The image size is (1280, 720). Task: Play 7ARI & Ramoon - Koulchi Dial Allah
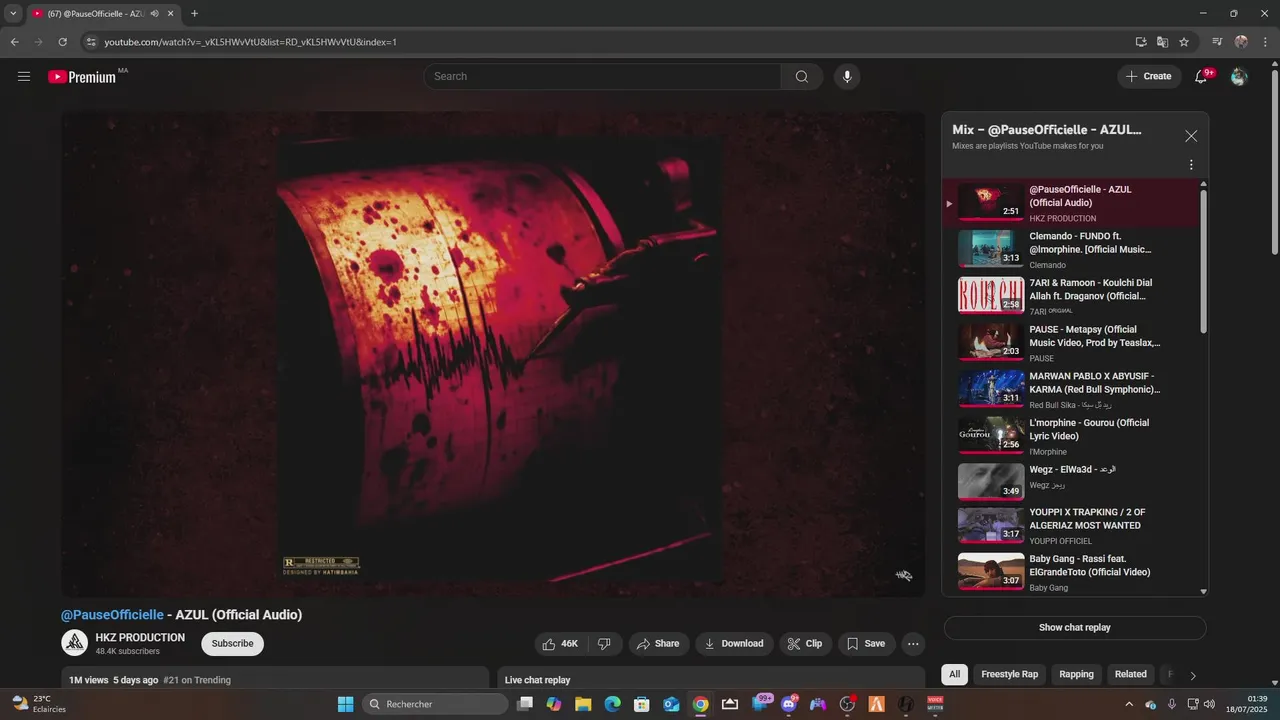coord(1070,296)
